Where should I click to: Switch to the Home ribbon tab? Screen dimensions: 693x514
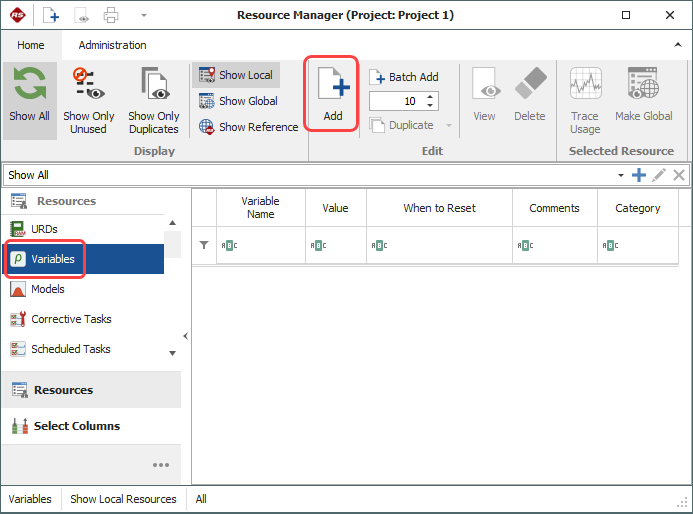pyautogui.click(x=31, y=45)
